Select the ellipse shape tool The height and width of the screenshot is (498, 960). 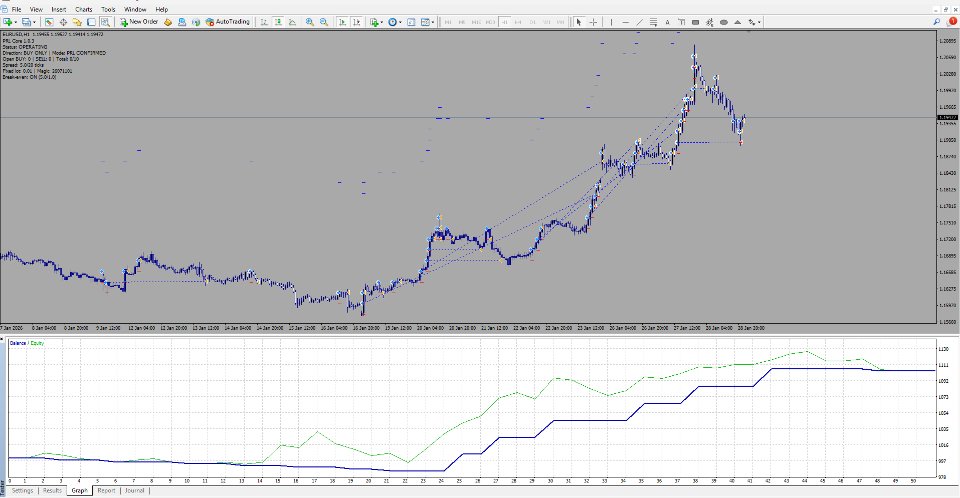point(724,22)
